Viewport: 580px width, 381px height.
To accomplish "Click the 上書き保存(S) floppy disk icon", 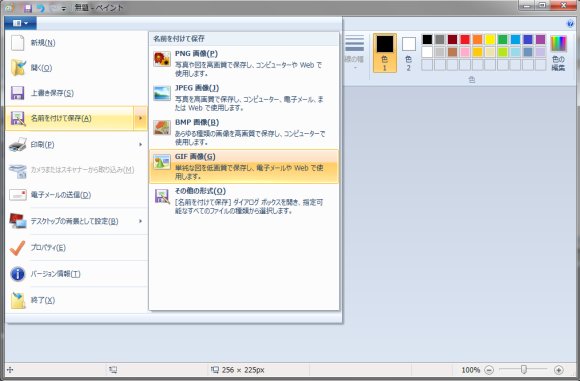I will coord(17,93).
